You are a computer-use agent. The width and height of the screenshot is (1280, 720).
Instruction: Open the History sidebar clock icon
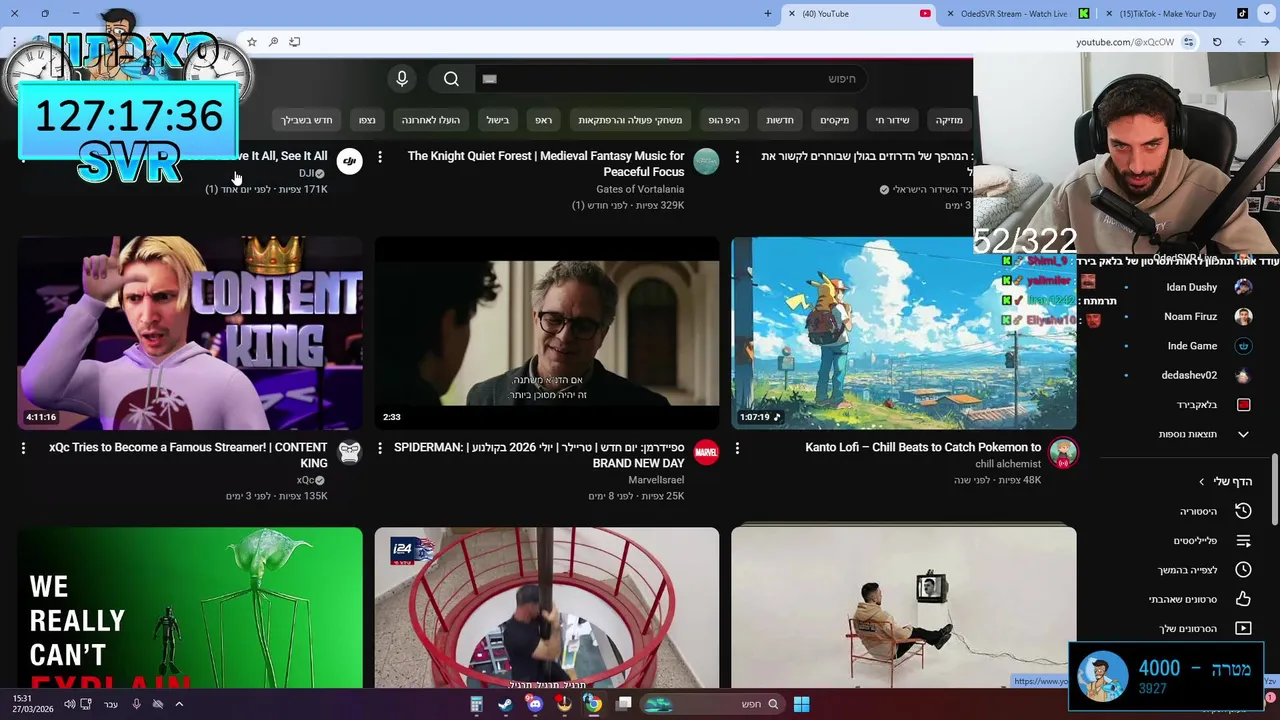1243,511
